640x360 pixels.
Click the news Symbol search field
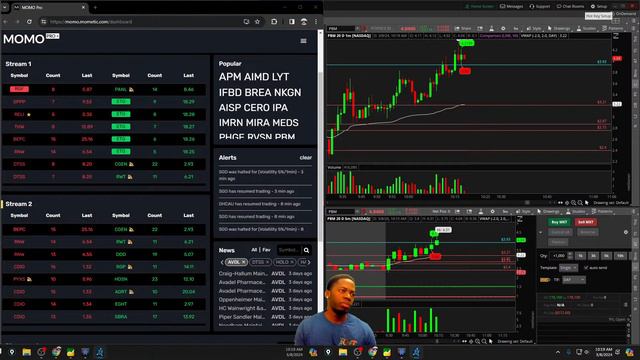point(288,250)
